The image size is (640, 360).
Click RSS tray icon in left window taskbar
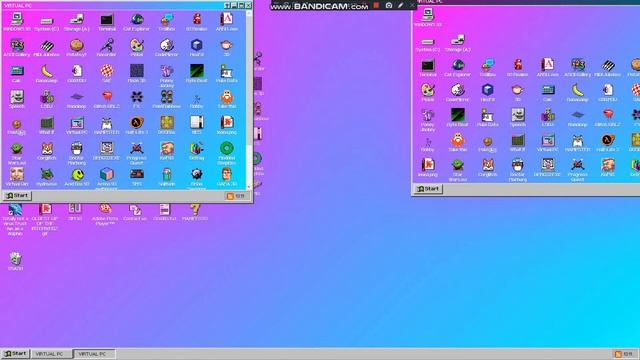(x=230, y=196)
